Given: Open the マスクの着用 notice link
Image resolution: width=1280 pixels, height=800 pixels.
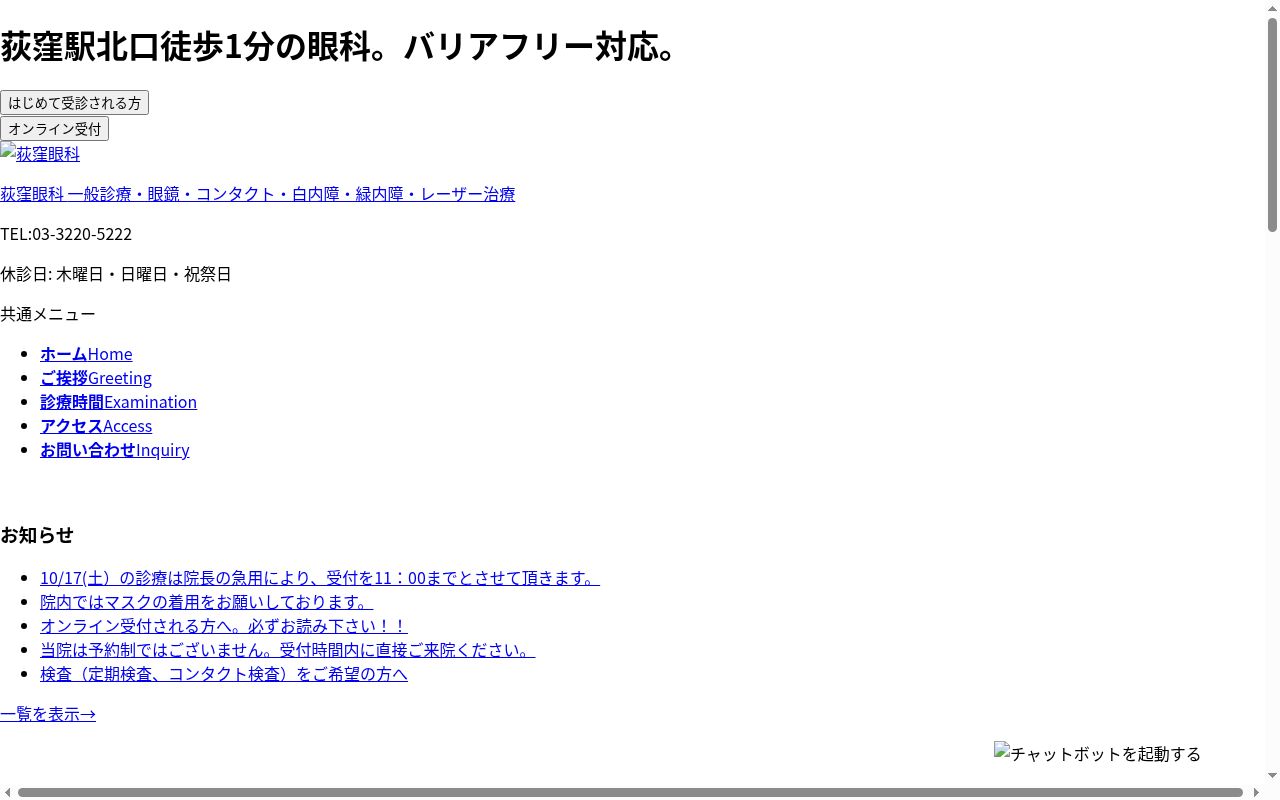Looking at the screenshot, I should [x=206, y=602].
